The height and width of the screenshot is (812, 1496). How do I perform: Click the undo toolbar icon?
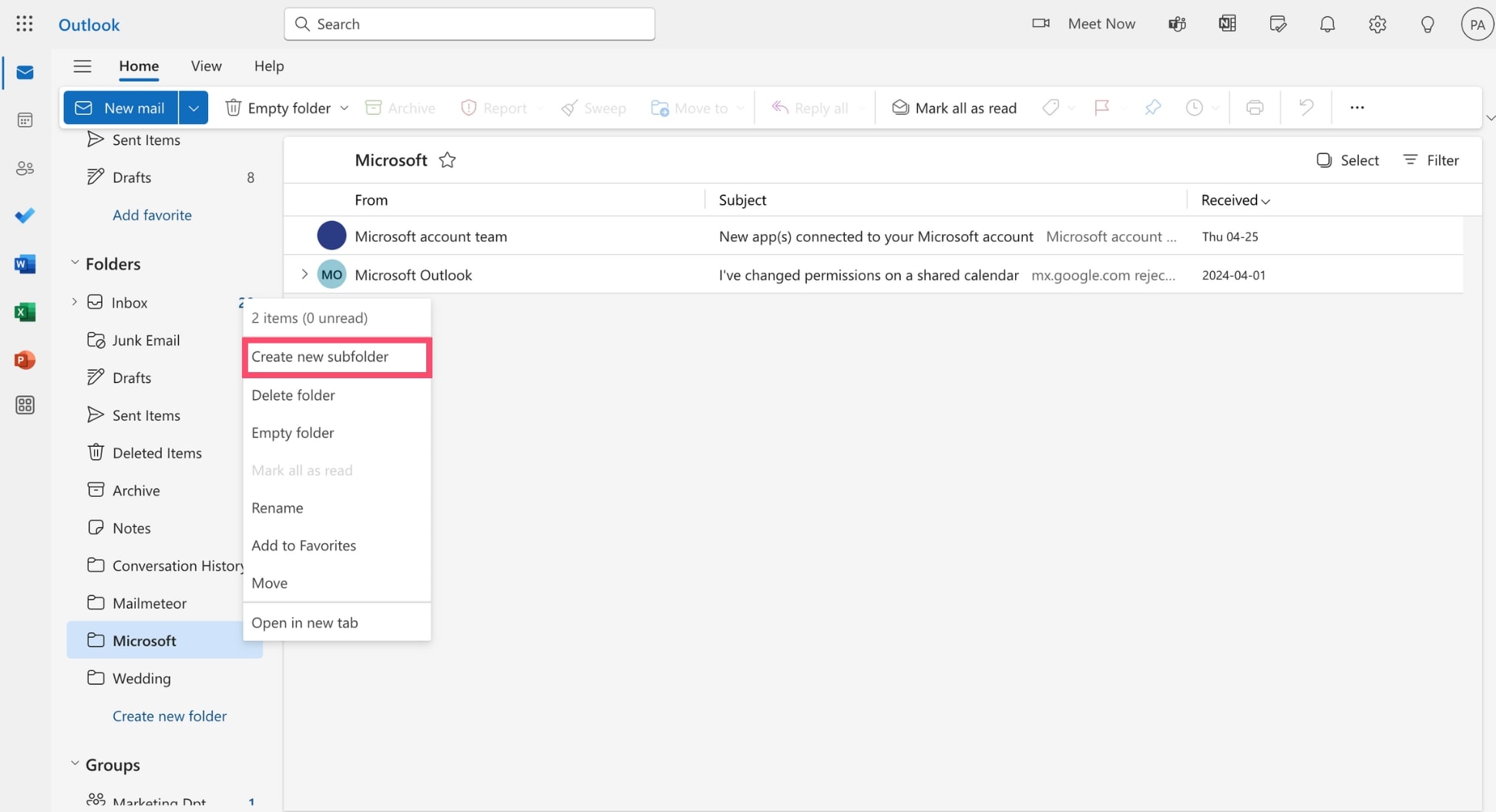(1306, 107)
